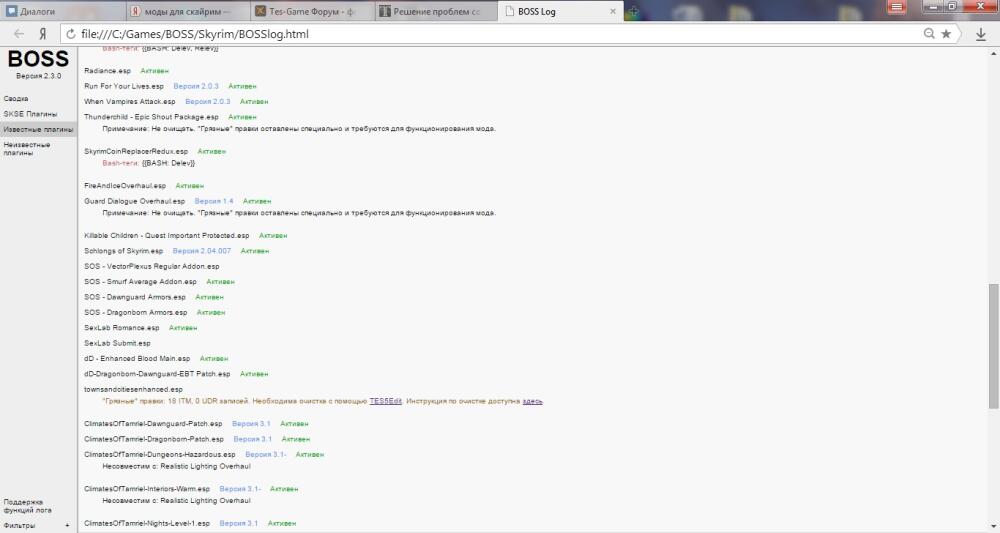
Task: Click the Run For Your Lives.esp entry
Action: [x=124, y=86]
